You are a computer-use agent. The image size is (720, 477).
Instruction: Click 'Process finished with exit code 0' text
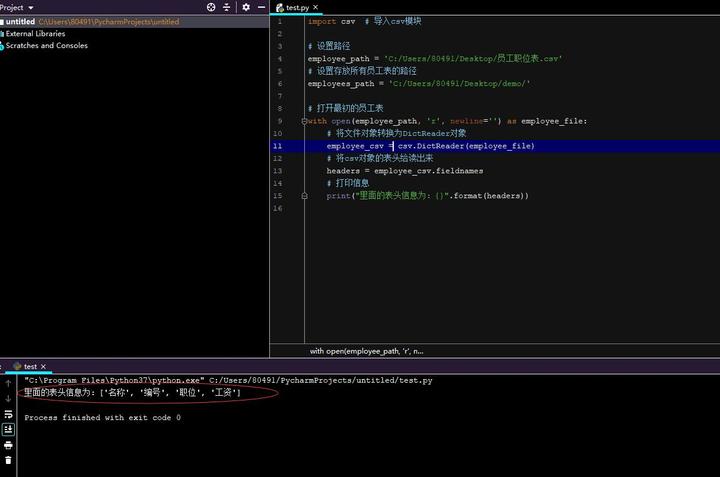(102, 417)
